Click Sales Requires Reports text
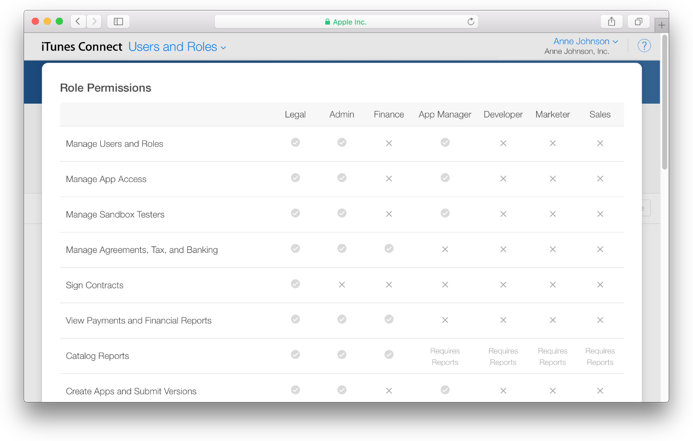Screen dimensions: 693x441 pyautogui.click(x=600, y=357)
